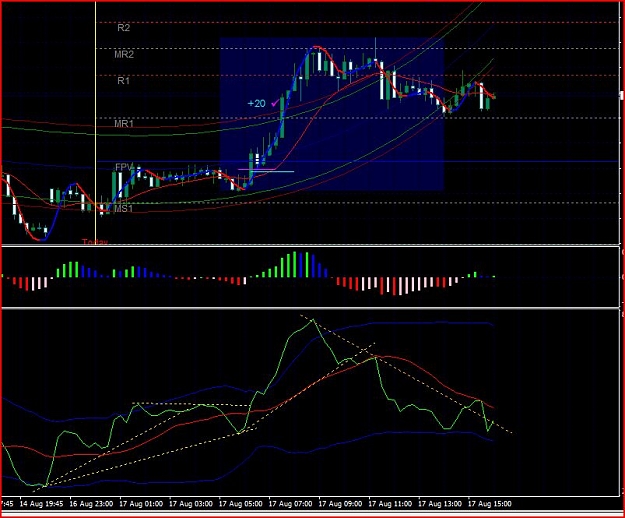This screenshot has height=518, width=625.
Task: Click the R2 pivot level label
Action: (123, 28)
